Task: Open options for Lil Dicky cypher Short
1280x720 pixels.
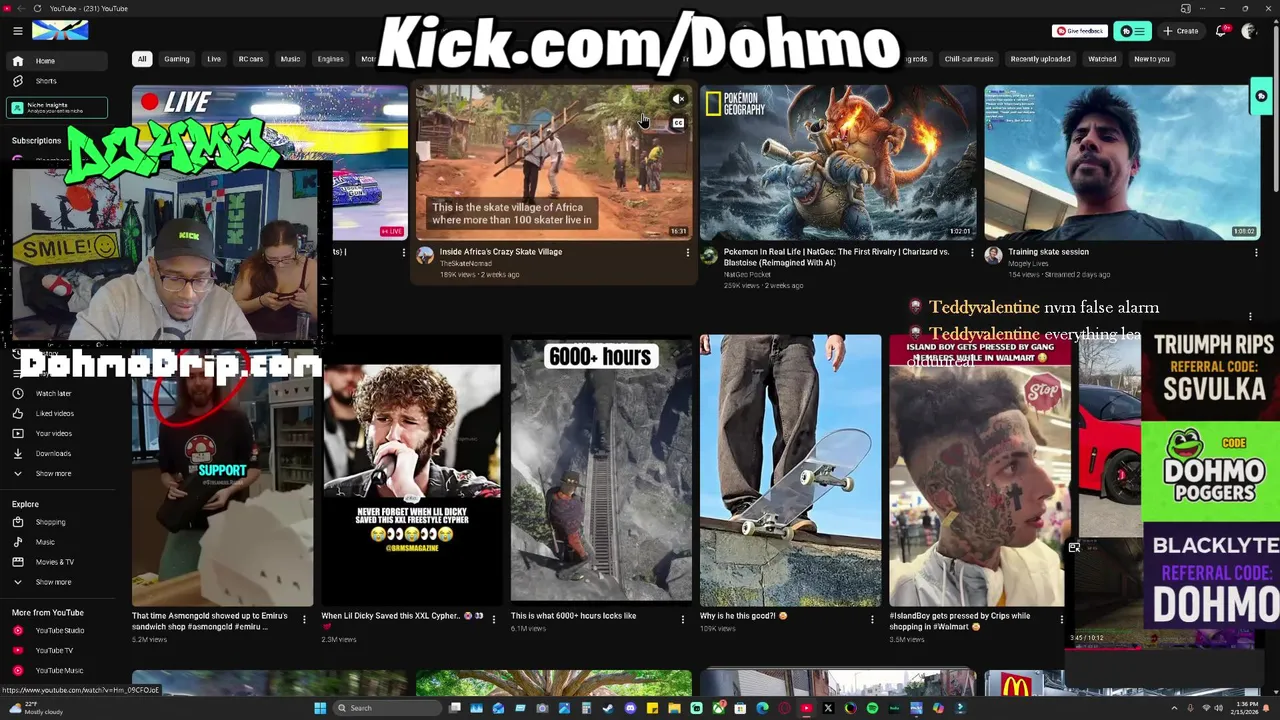Action: 493,619
